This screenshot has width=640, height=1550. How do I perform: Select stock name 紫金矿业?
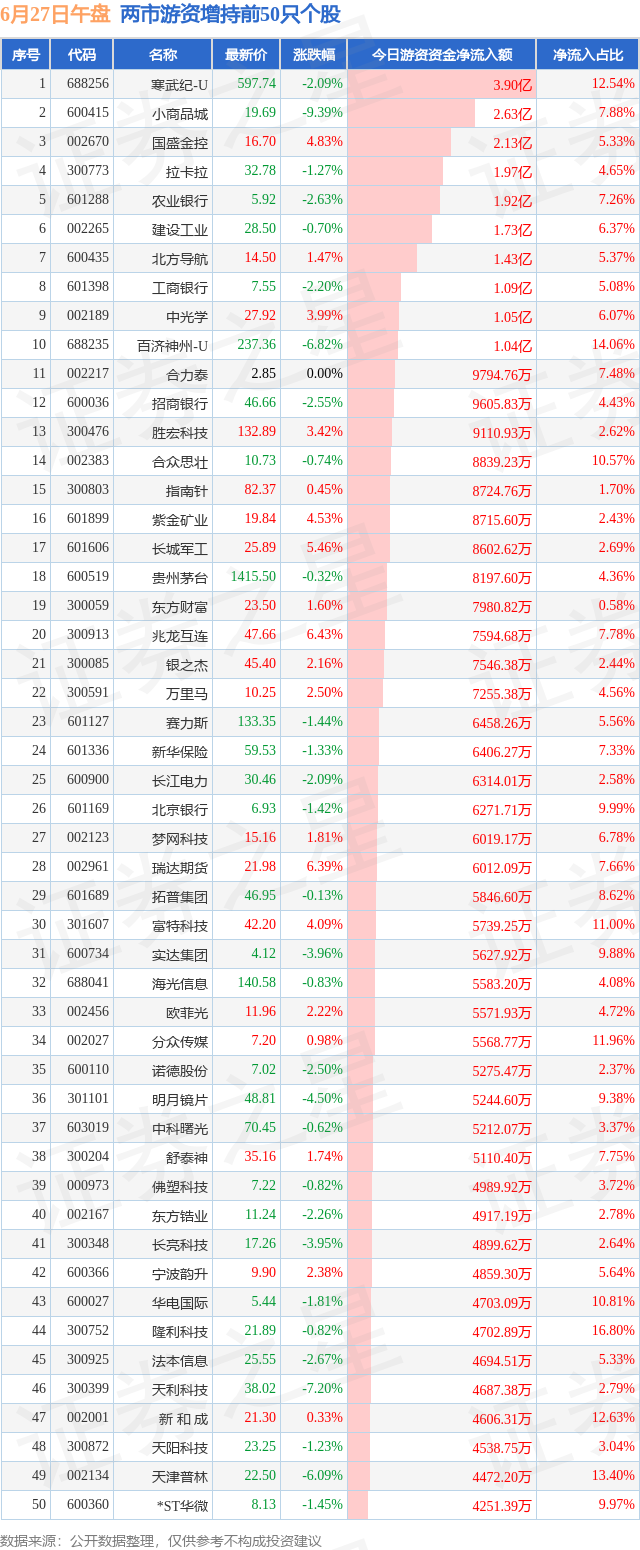(180, 519)
